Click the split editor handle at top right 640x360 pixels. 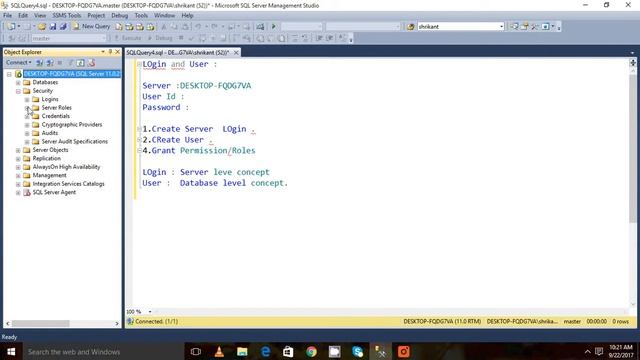pyautogui.click(x=633, y=62)
